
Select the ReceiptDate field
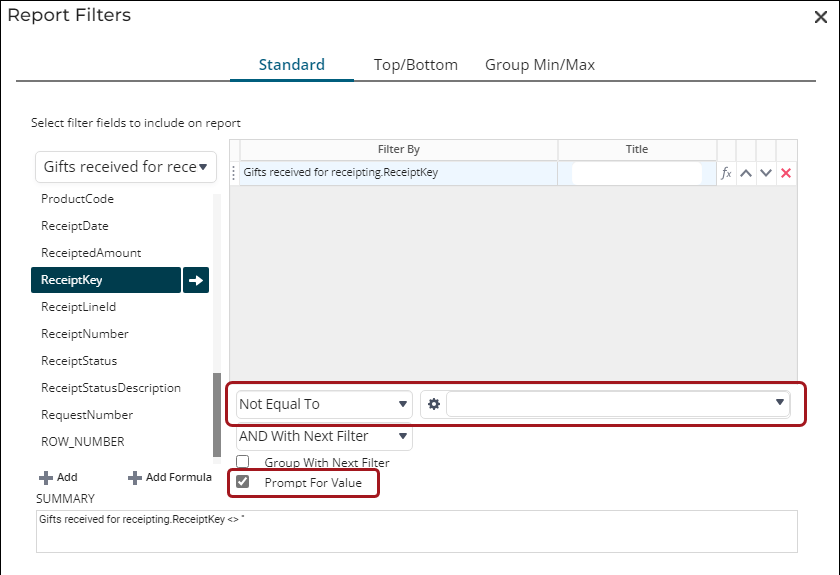point(74,226)
